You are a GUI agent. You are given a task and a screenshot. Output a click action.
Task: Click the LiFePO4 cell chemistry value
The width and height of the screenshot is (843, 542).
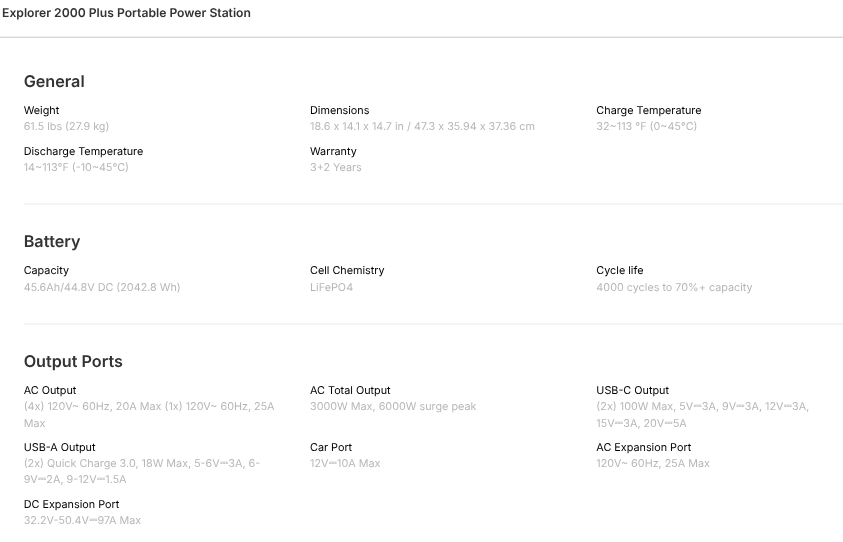pos(331,287)
